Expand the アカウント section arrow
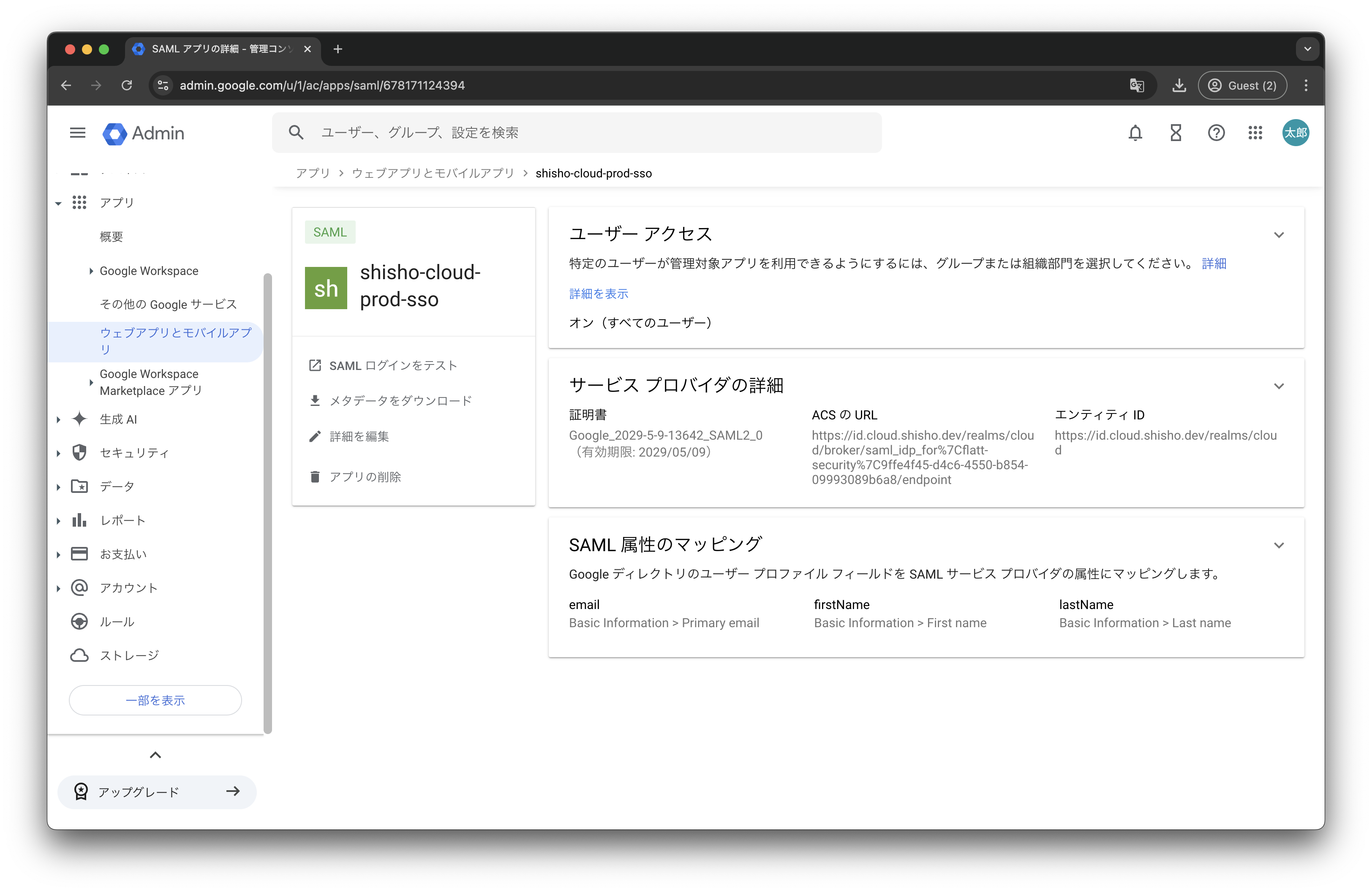1372x892 pixels. 58,588
